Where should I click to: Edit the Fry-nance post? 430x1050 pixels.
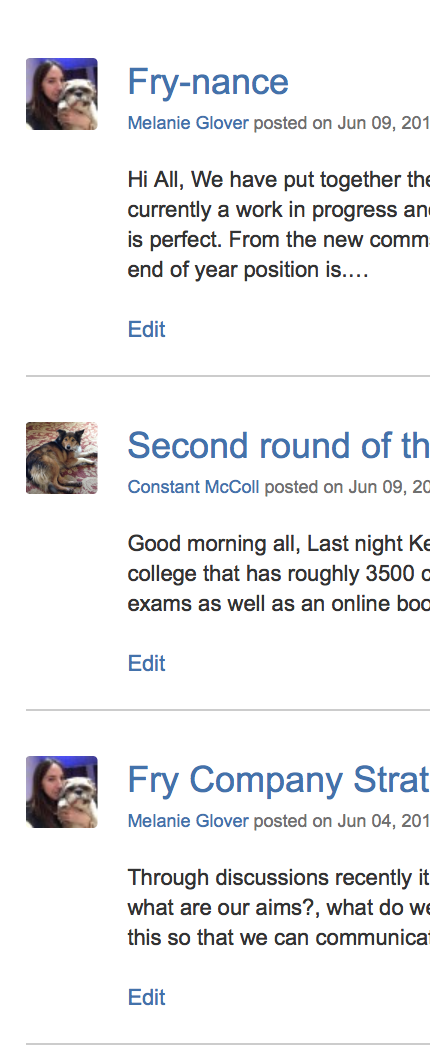pos(147,329)
